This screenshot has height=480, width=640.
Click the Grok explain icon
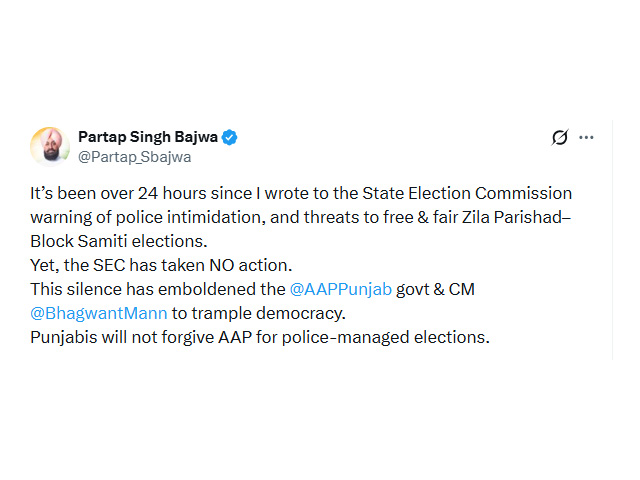[560, 138]
